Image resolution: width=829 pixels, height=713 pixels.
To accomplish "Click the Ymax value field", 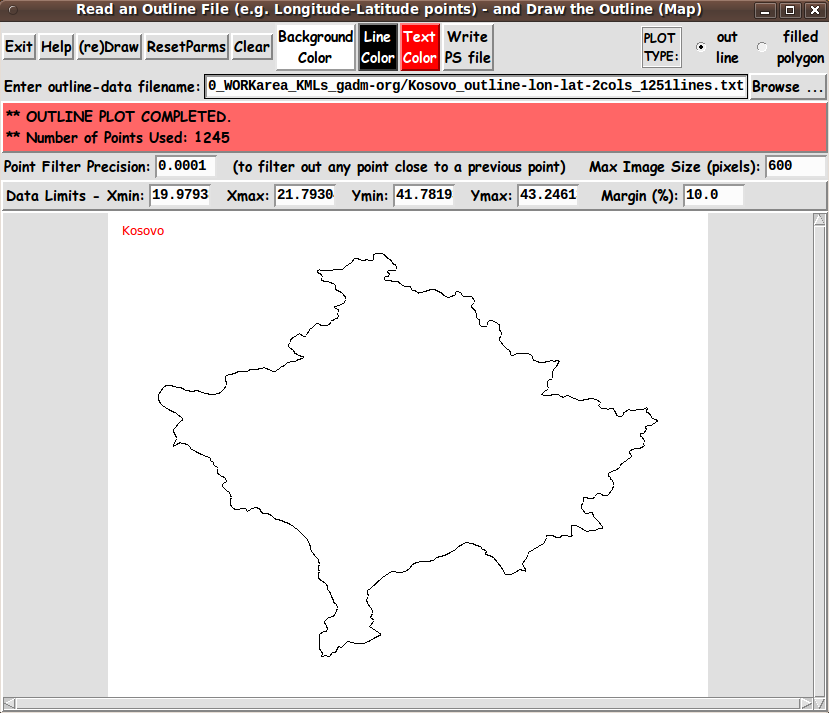I will coord(548,195).
